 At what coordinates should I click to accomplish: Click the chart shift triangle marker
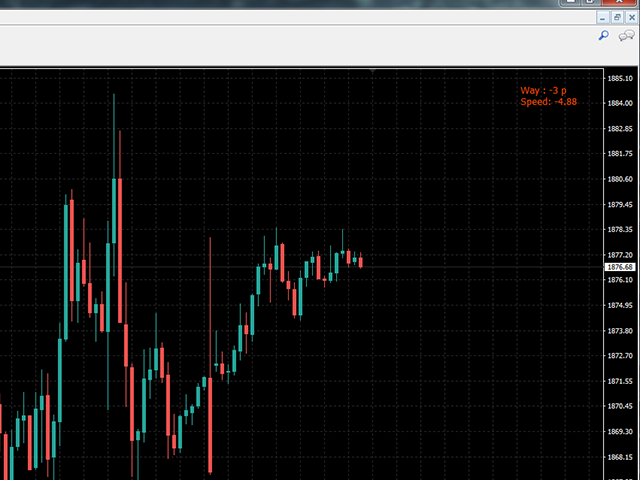pos(372,71)
